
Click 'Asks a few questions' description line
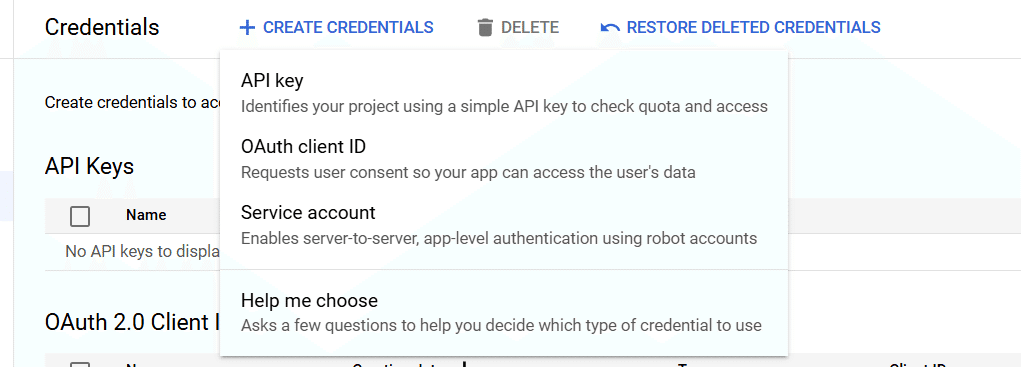pos(501,325)
